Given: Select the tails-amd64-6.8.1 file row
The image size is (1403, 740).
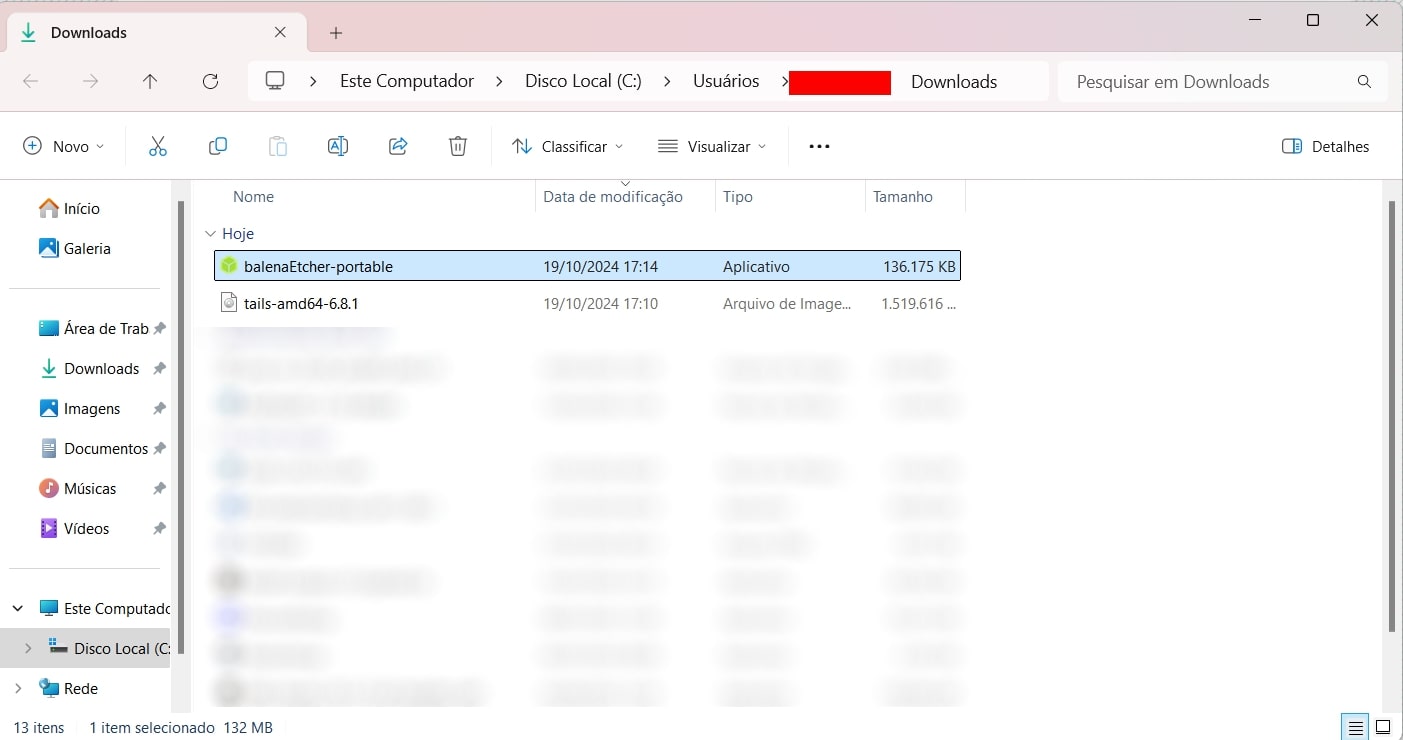Looking at the screenshot, I should [x=587, y=302].
